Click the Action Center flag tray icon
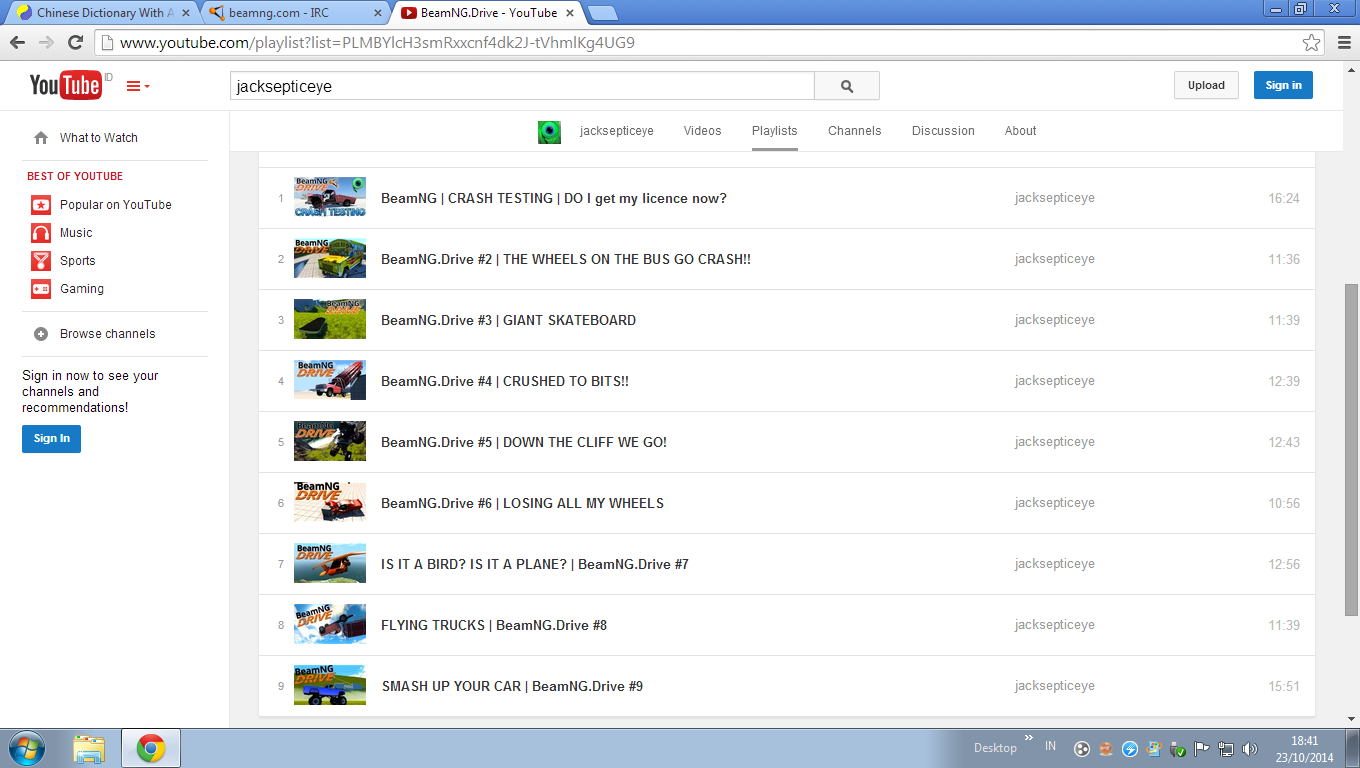The width and height of the screenshot is (1360, 768). coord(1202,748)
